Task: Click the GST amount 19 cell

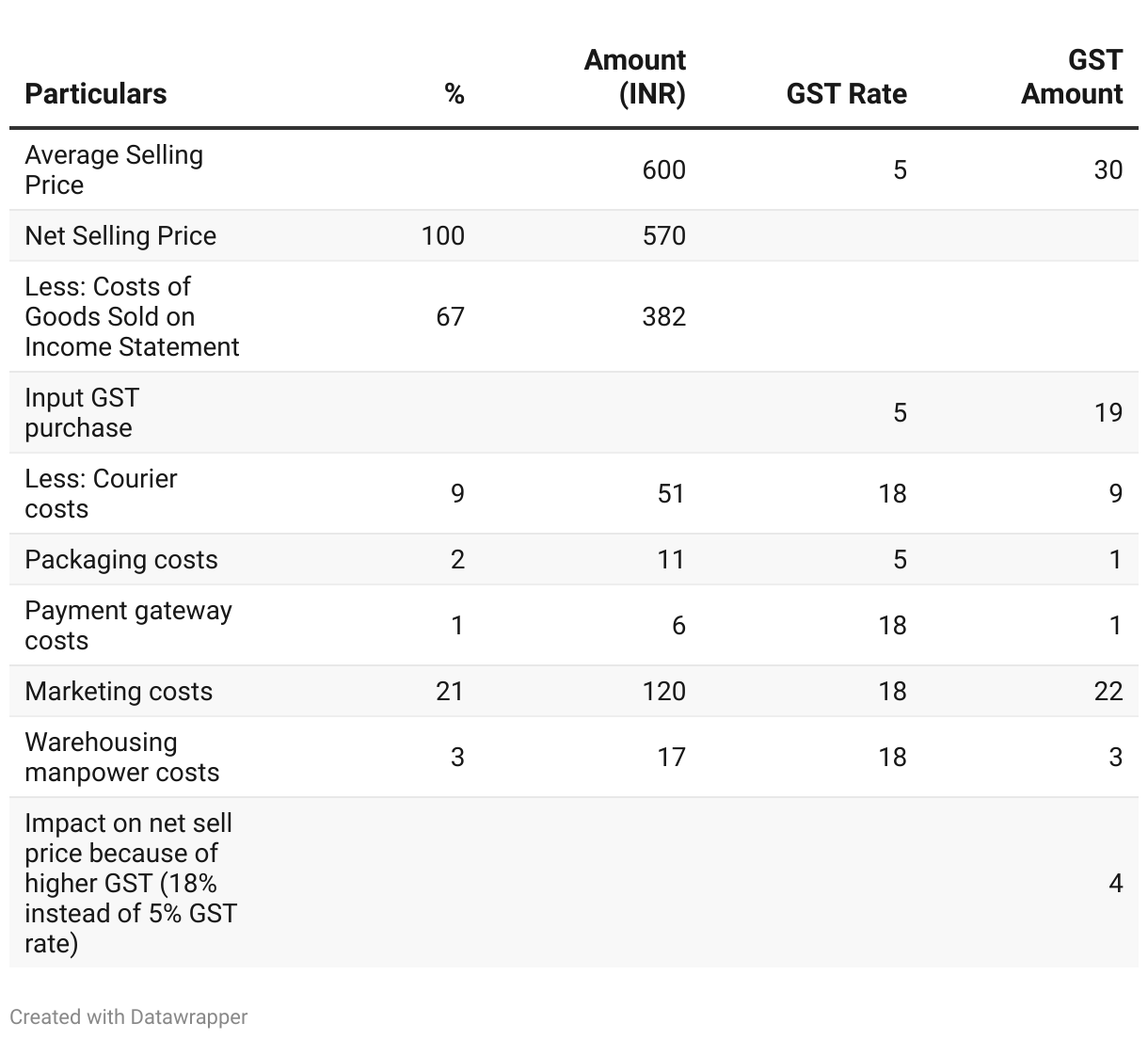Action: (x=1108, y=412)
